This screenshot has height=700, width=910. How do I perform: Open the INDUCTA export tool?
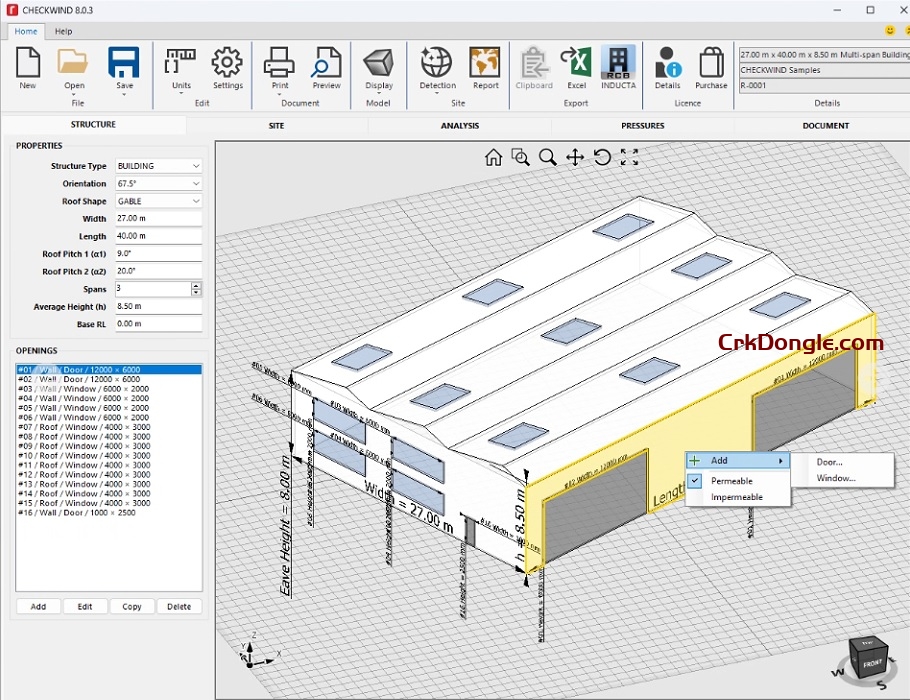[x=619, y=68]
